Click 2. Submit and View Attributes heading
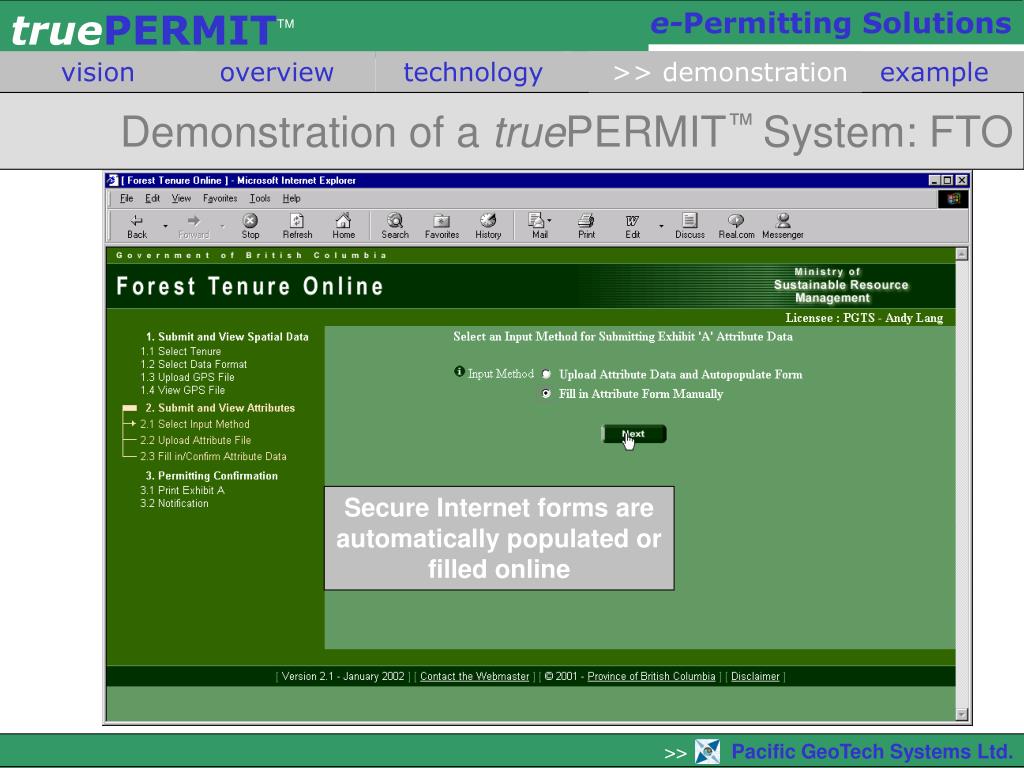 click(x=220, y=408)
